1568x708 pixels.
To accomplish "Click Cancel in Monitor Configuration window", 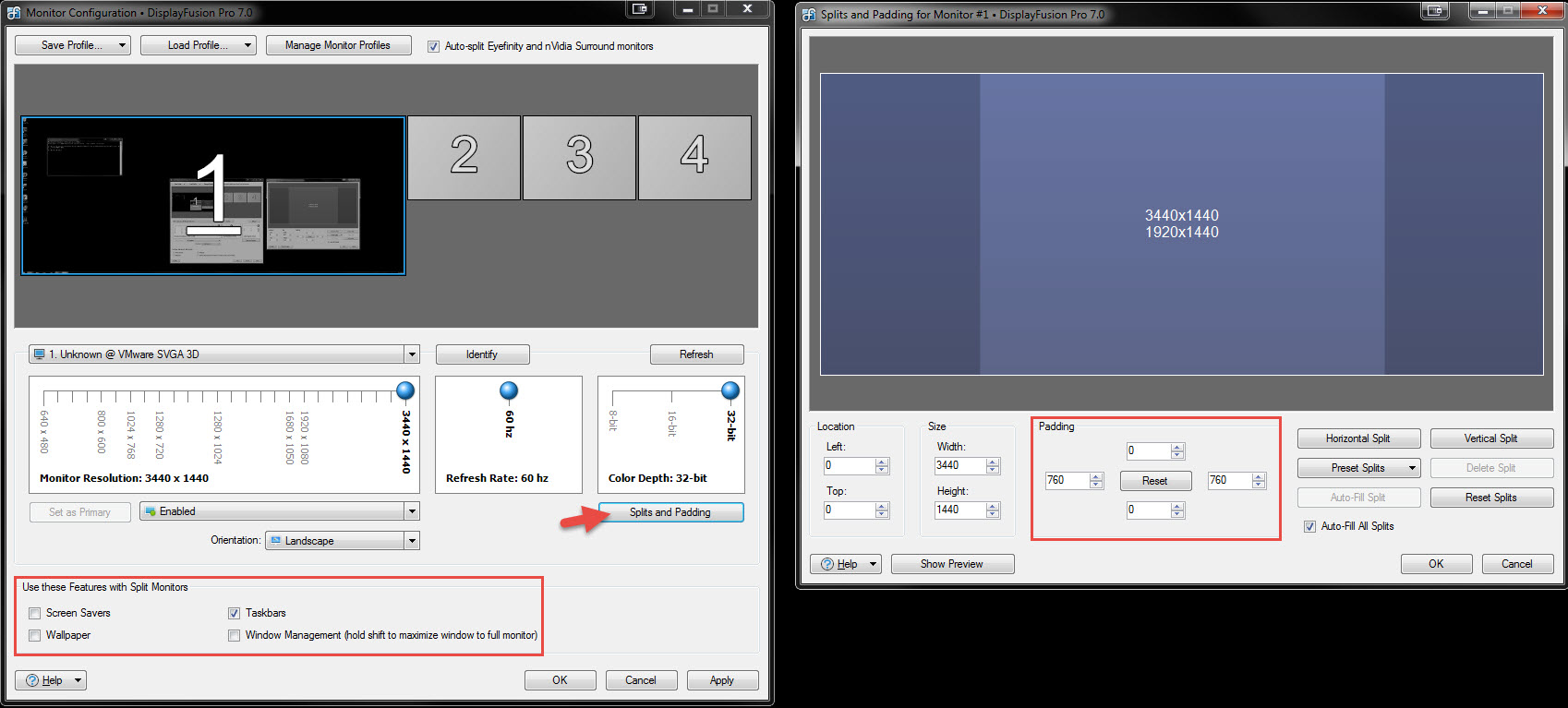I will click(x=641, y=680).
